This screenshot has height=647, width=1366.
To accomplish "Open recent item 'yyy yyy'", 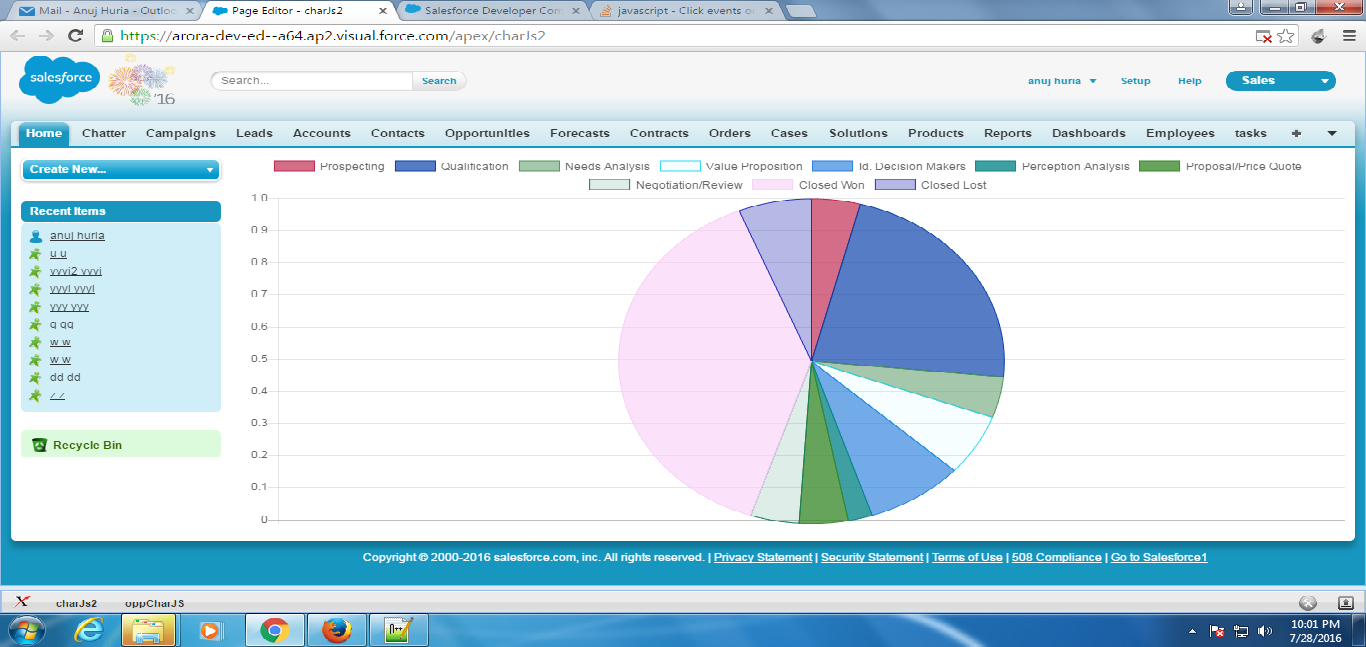I will tap(69, 307).
